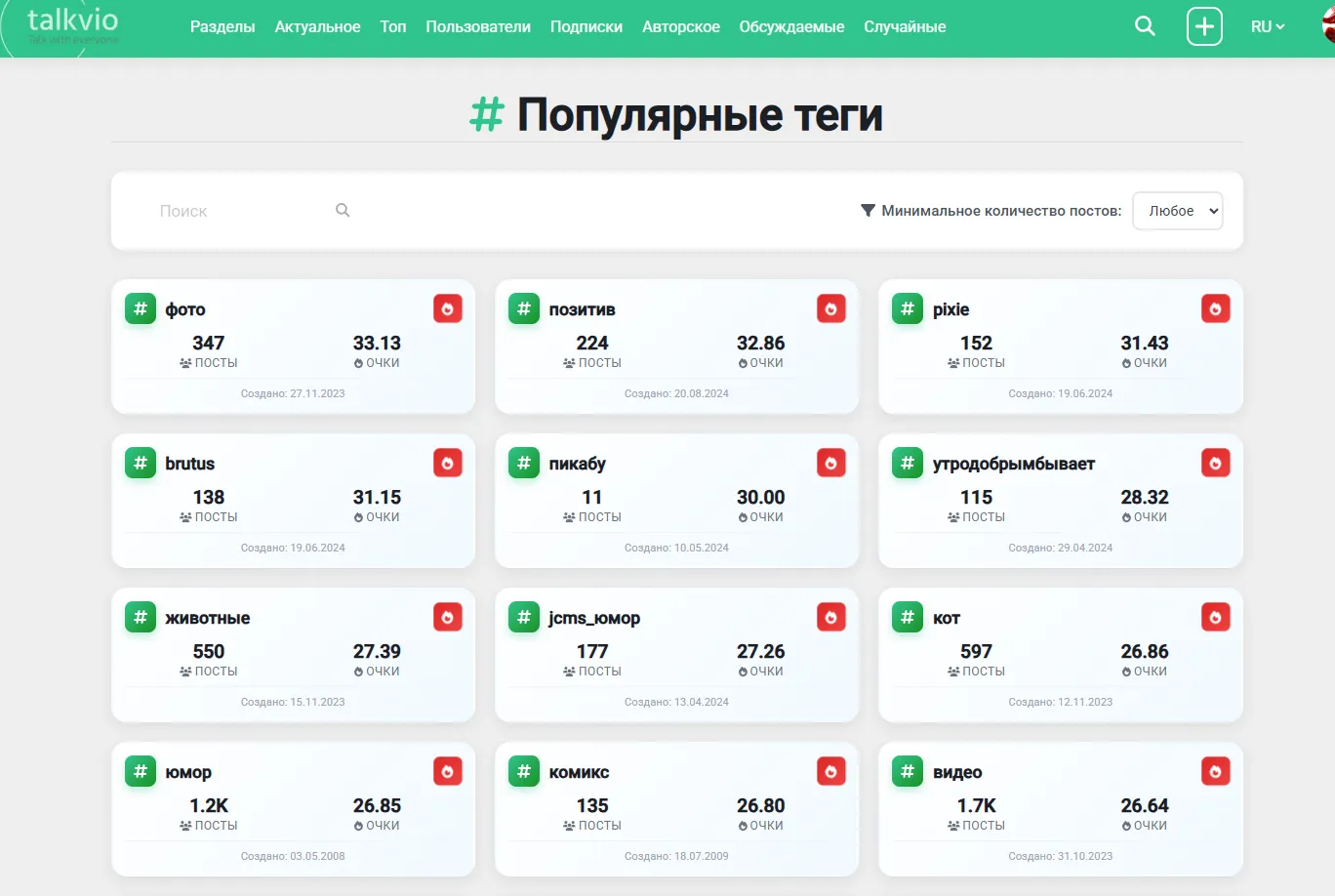This screenshot has height=896, width=1335.
Task: Open the видео tag link
Action: (x=957, y=772)
